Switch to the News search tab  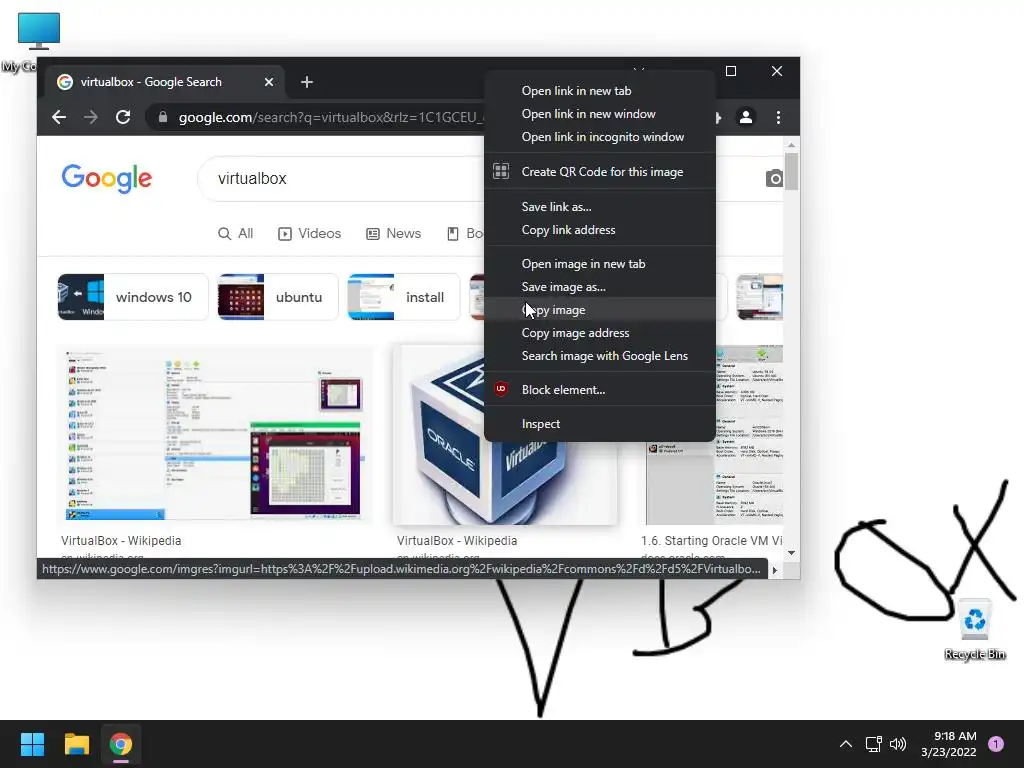coord(394,234)
